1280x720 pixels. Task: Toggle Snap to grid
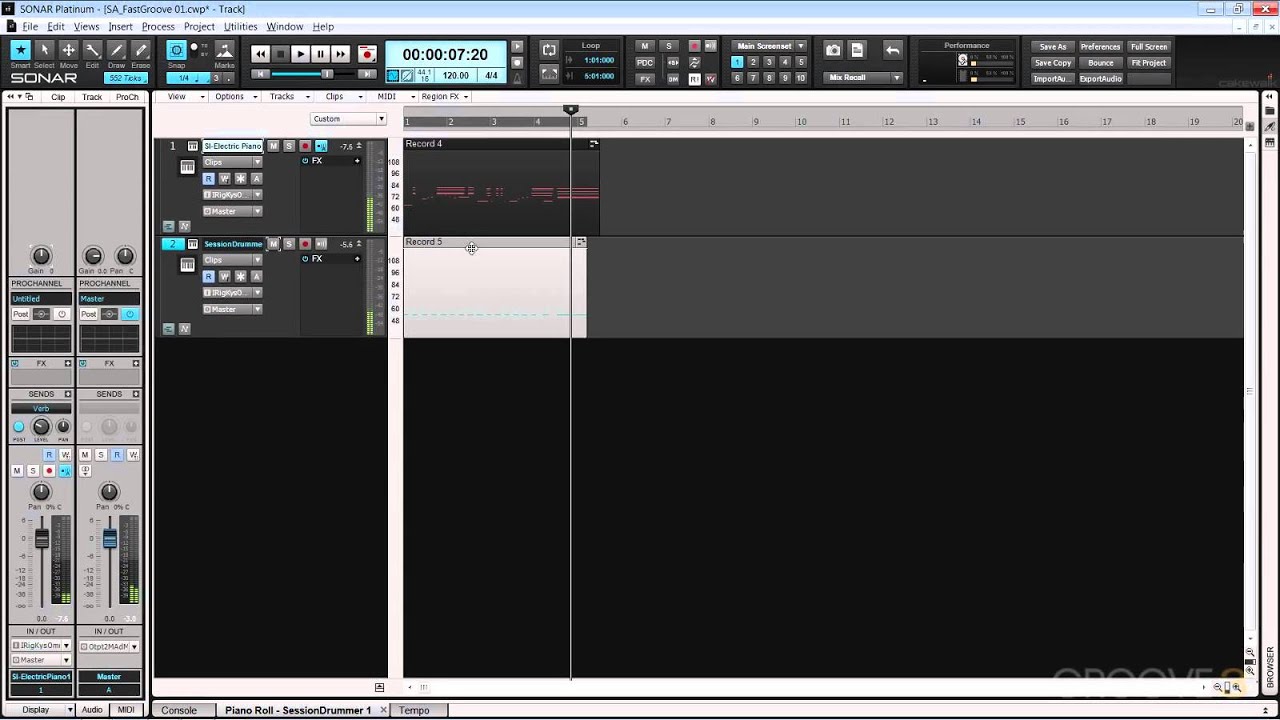click(x=176, y=50)
